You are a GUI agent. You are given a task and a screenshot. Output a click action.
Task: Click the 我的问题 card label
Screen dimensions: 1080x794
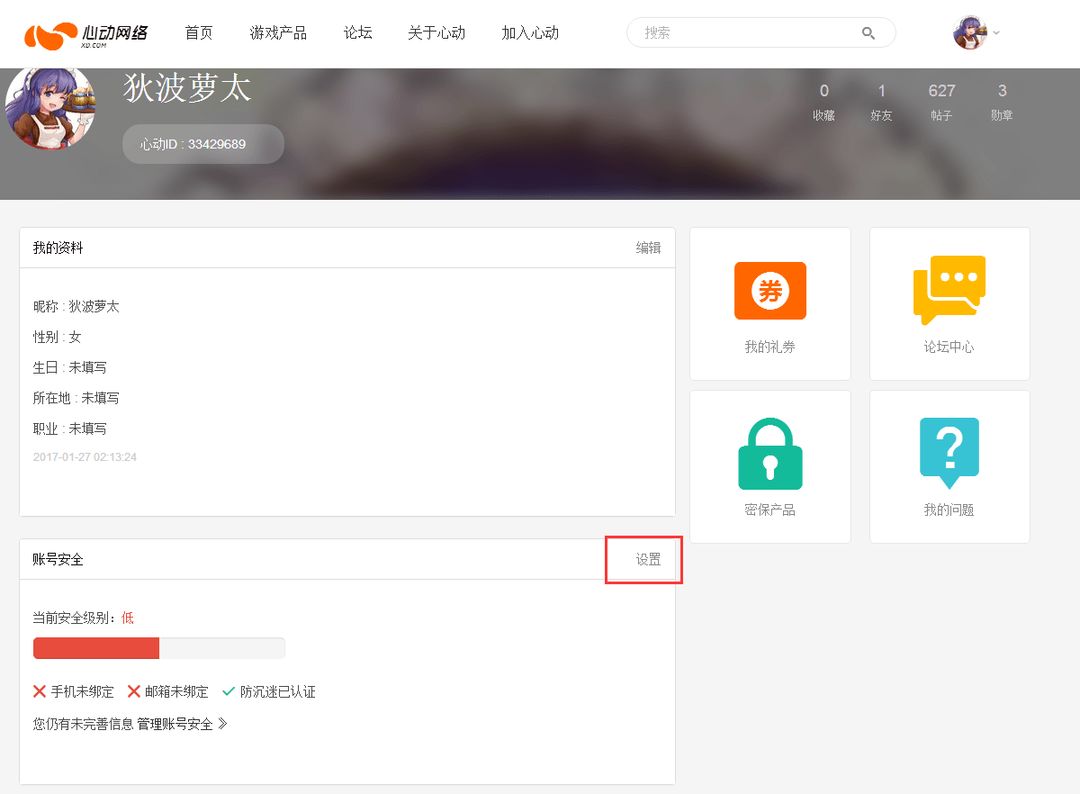point(949,510)
